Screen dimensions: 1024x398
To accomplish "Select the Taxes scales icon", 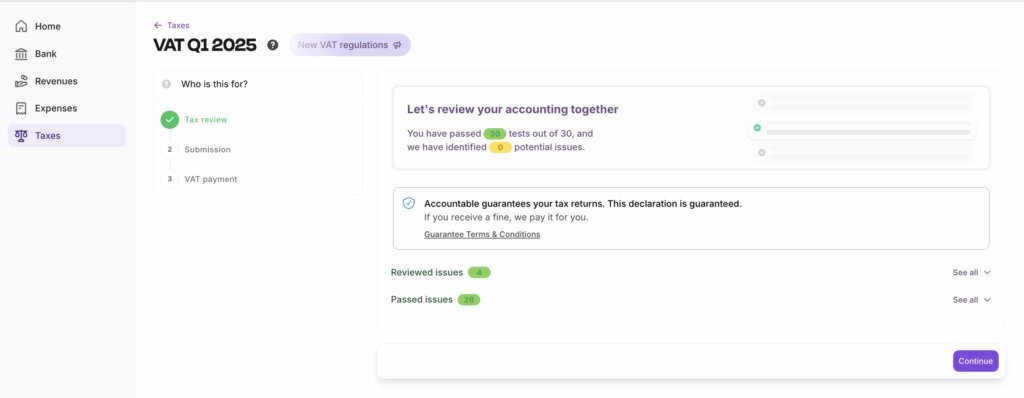I will pyautogui.click(x=21, y=135).
